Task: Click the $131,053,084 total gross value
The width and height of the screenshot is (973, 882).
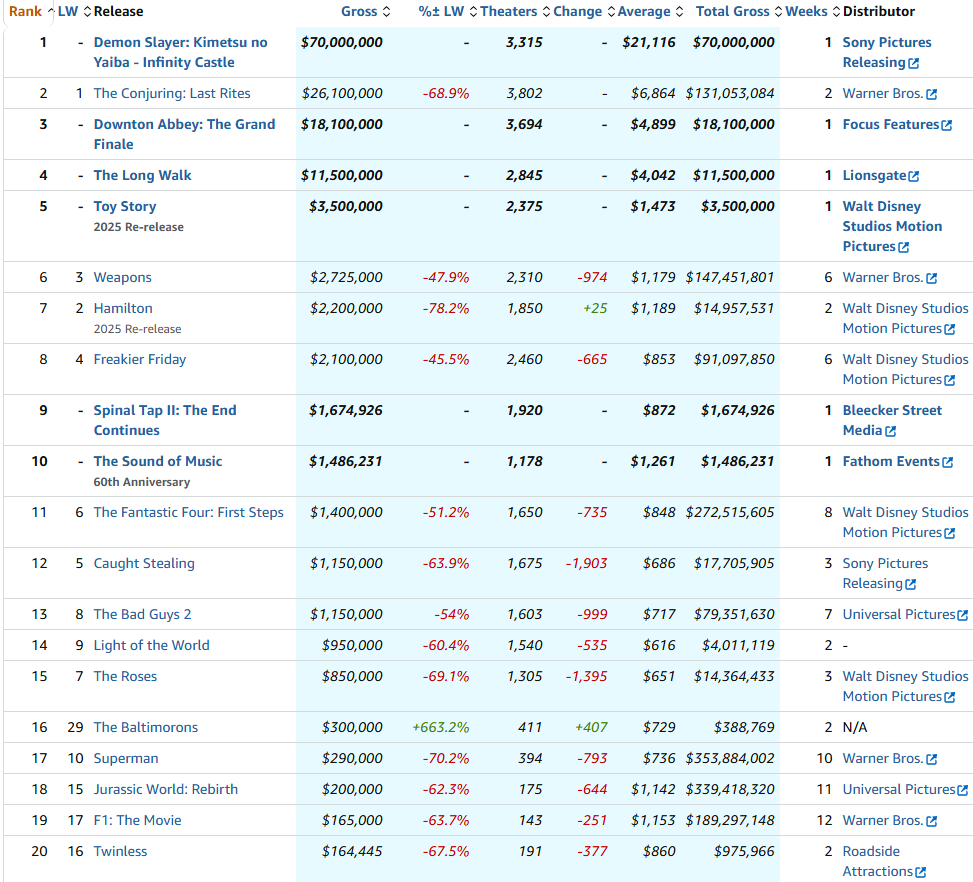Action: [730, 93]
